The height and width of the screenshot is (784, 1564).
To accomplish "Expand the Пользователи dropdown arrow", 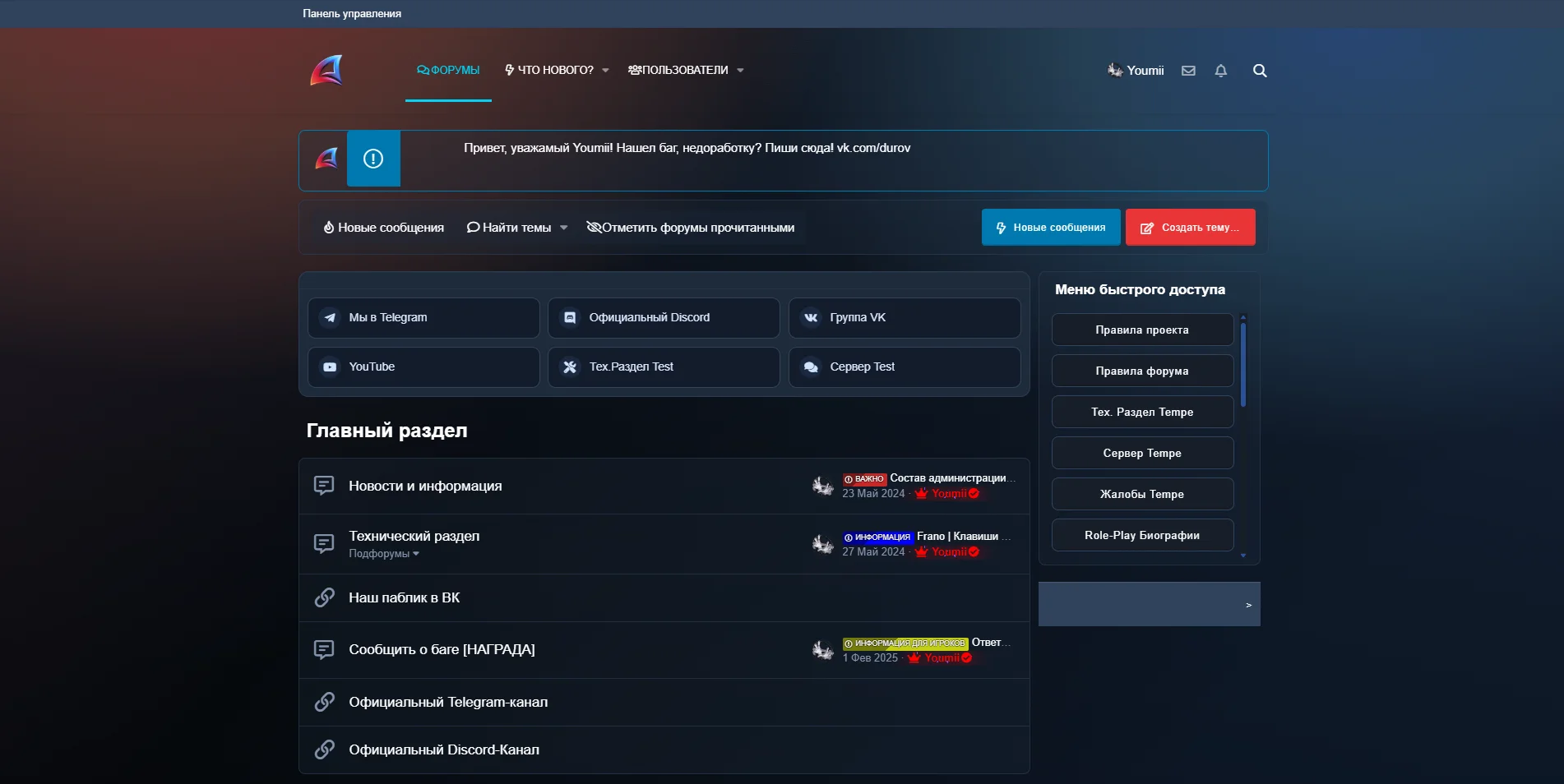I will point(740,71).
